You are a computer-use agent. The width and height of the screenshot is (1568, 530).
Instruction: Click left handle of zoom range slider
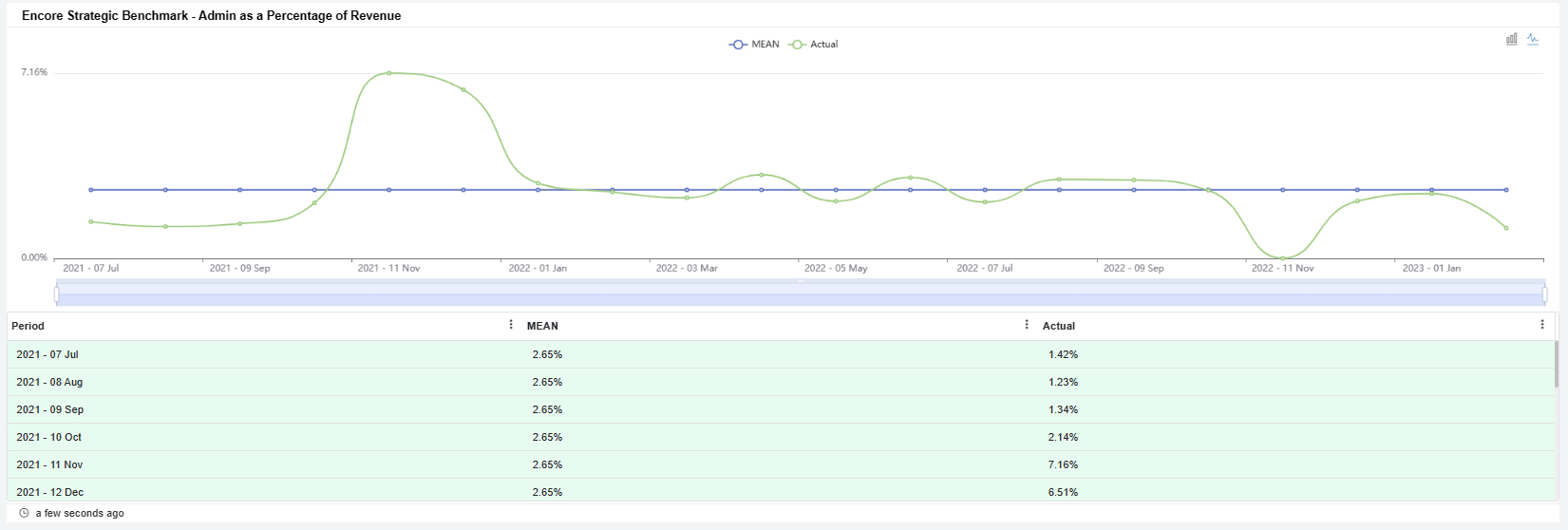[57, 294]
